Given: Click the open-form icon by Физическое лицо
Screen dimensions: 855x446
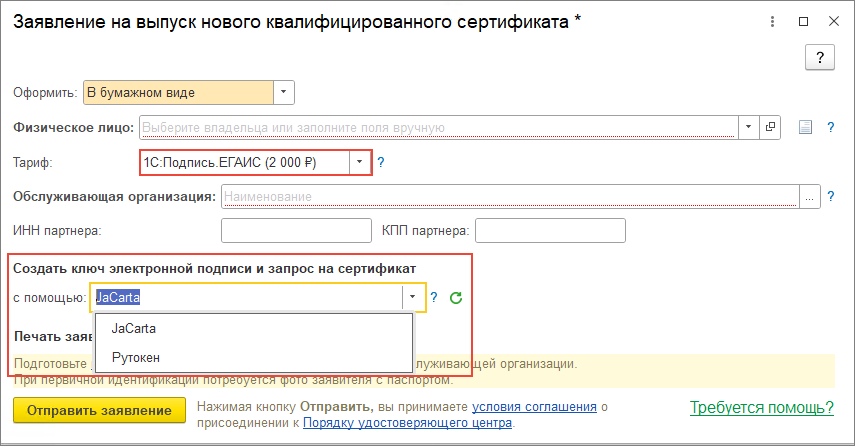Looking at the screenshot, I should (771, 127).
